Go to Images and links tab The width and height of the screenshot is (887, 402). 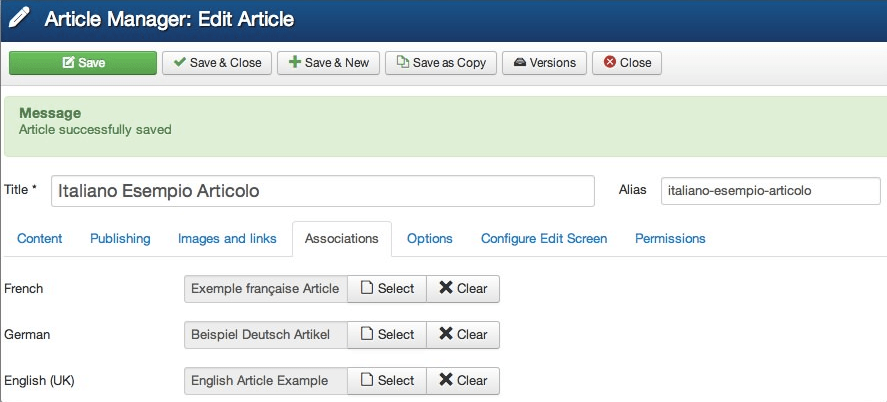(227, 239)
